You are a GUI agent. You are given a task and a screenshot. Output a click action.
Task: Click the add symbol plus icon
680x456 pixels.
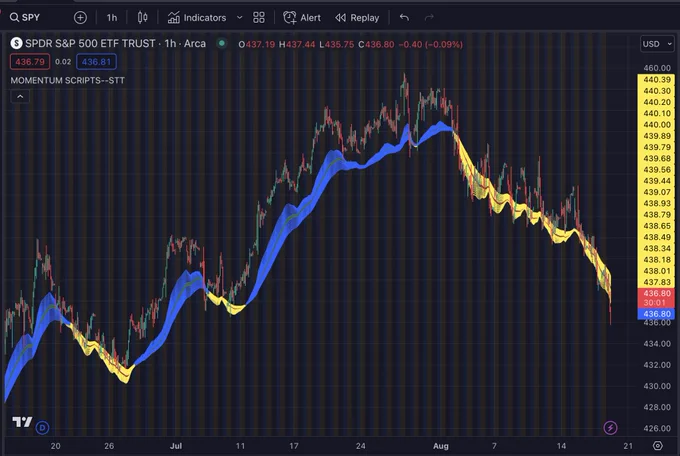[x=80, y=17]
